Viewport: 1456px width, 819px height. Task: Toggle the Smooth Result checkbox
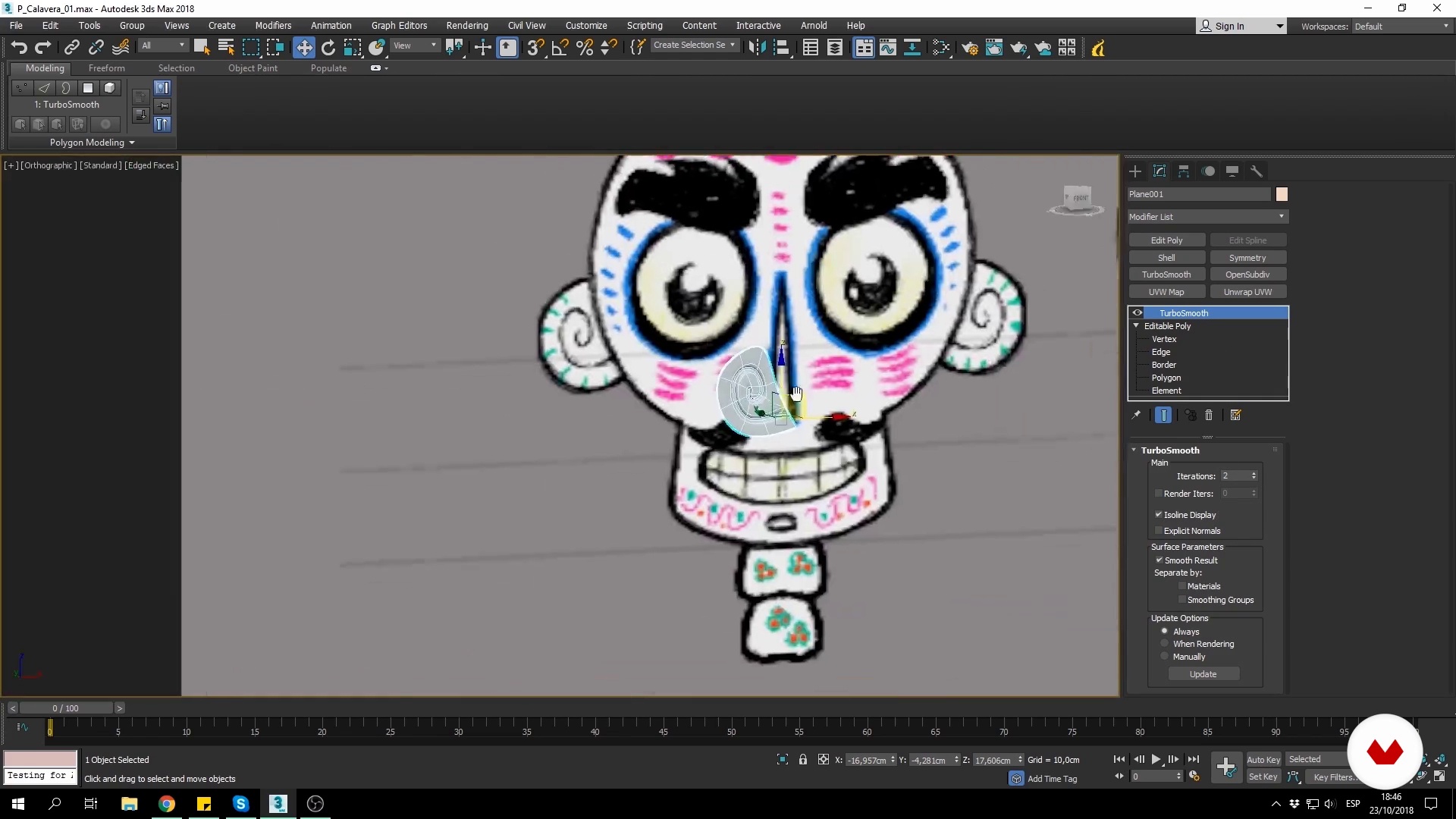pyautogui.click(x=1159, y=560)
